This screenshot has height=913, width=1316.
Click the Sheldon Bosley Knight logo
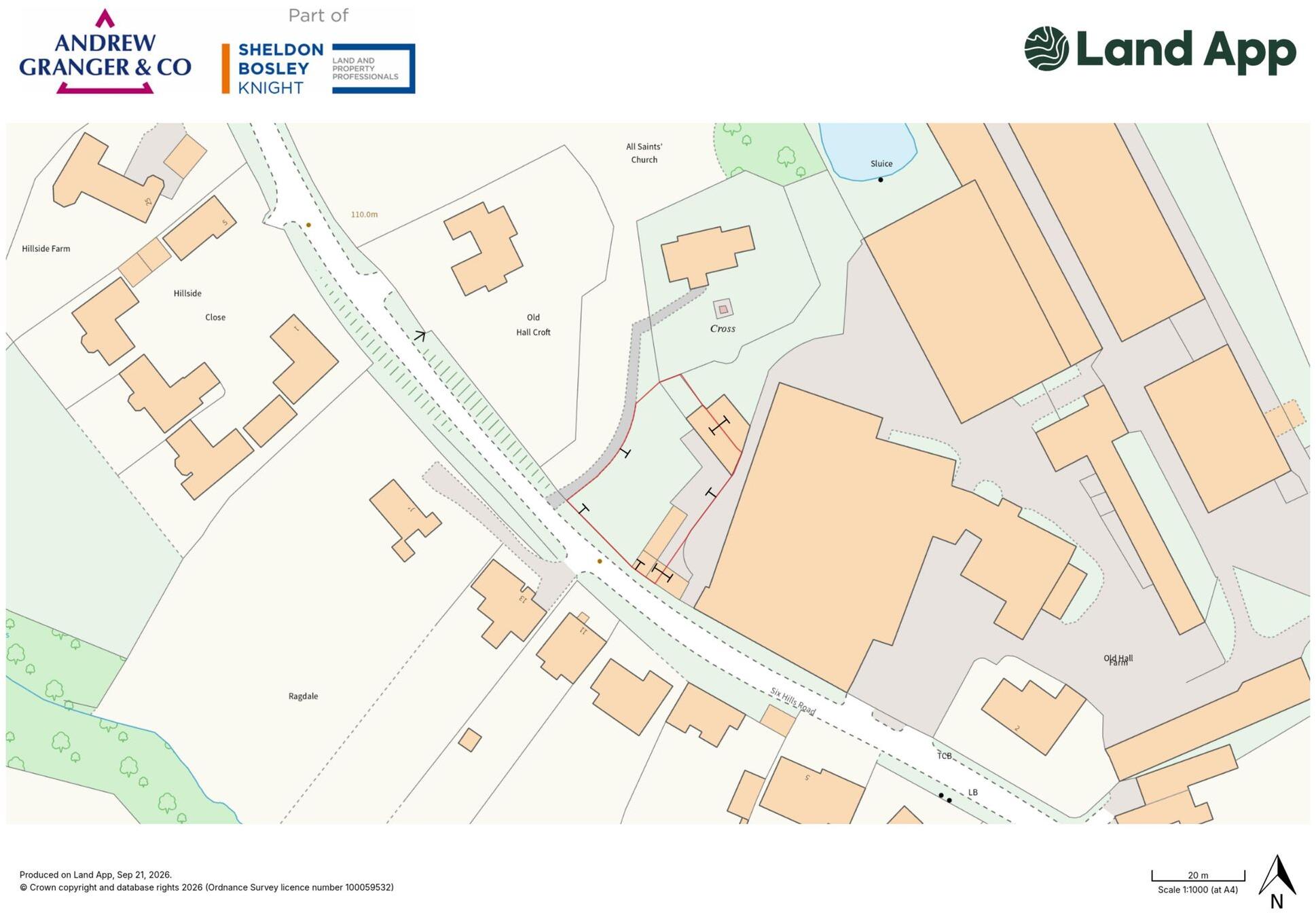click(318, 69)
